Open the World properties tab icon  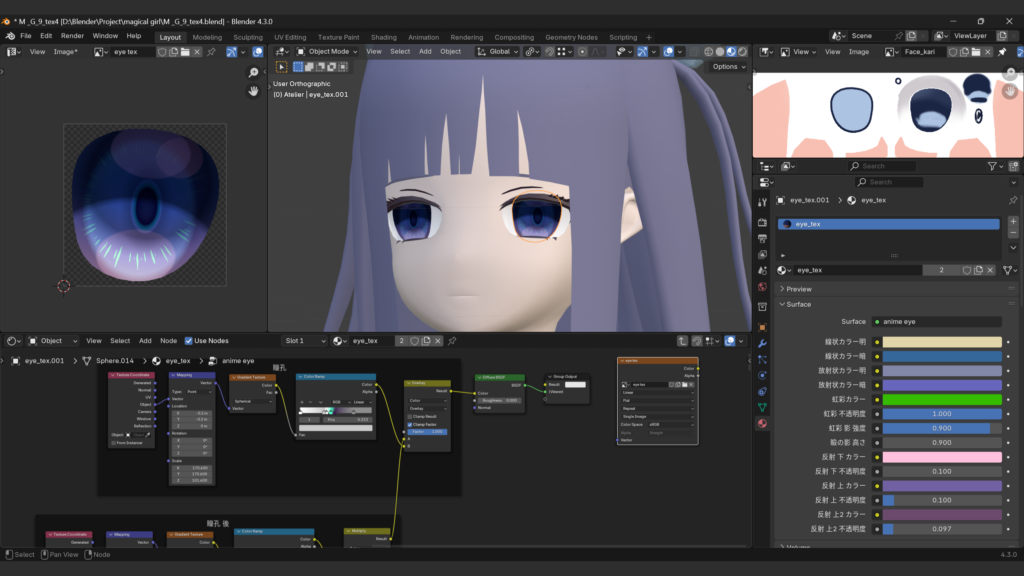762,287
